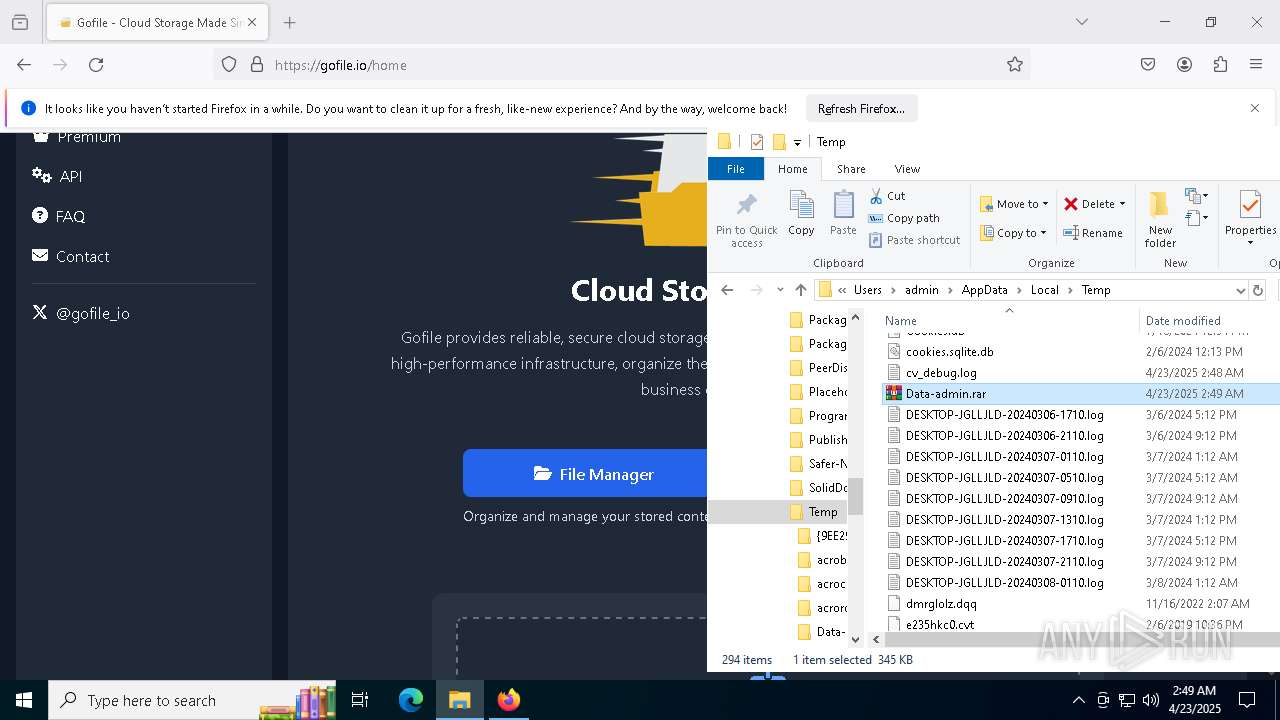Click Copy path in ribbon
The width and height of the screenshot is (1280, 720).
904,218
